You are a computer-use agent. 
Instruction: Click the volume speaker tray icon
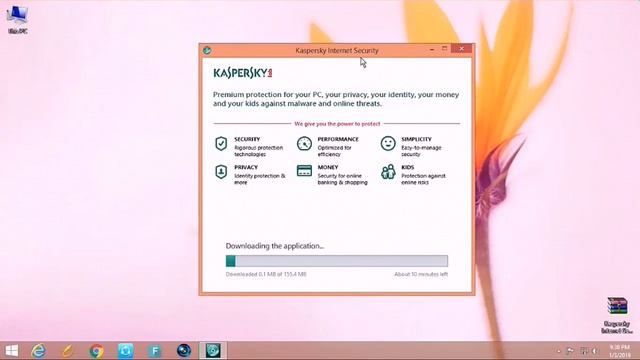tap(595, 351)
